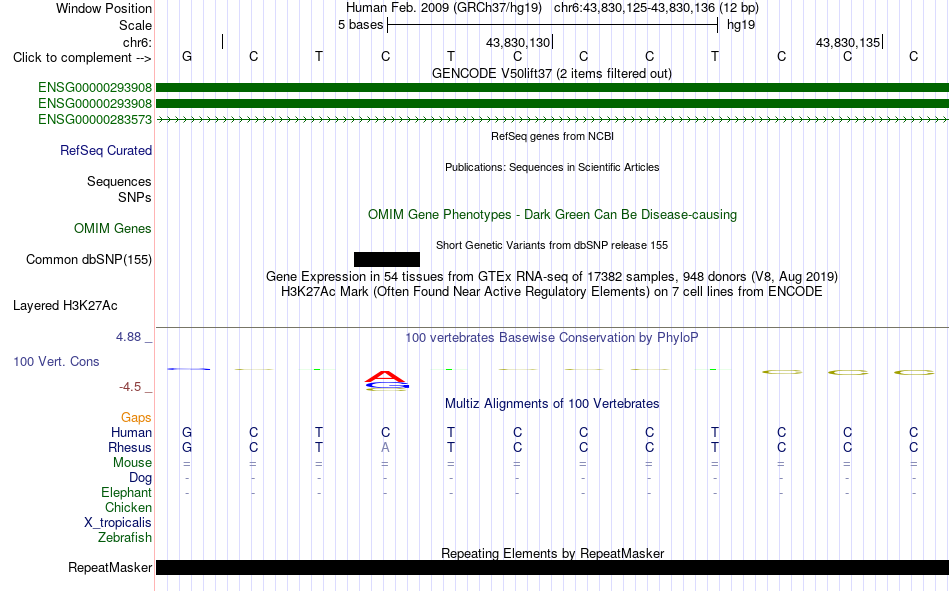Click the Mouse species label
The width and height of the screenshot is (950, 591).
click(x=132, y=462)
